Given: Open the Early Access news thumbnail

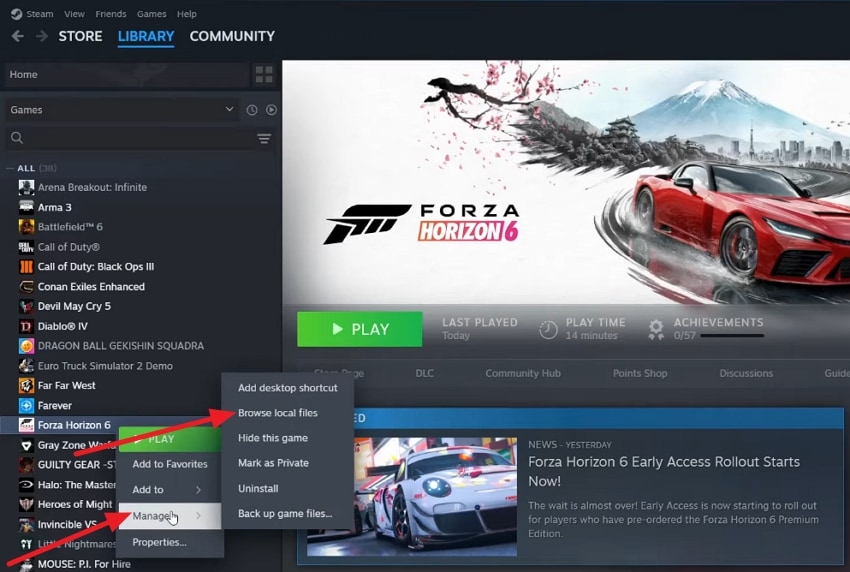Looking at the screenshot, I should (x=412, y=497).
